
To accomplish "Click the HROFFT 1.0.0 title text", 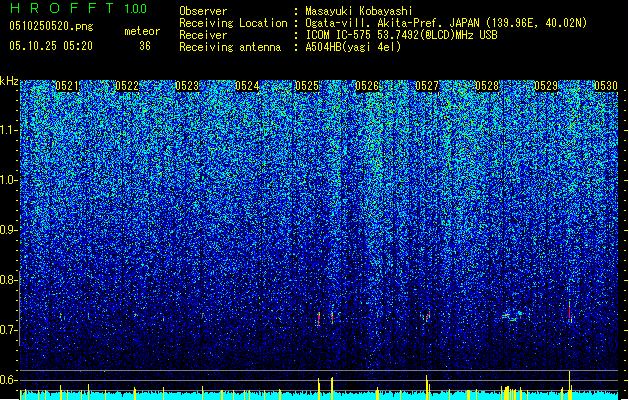I will pos(79,8).
